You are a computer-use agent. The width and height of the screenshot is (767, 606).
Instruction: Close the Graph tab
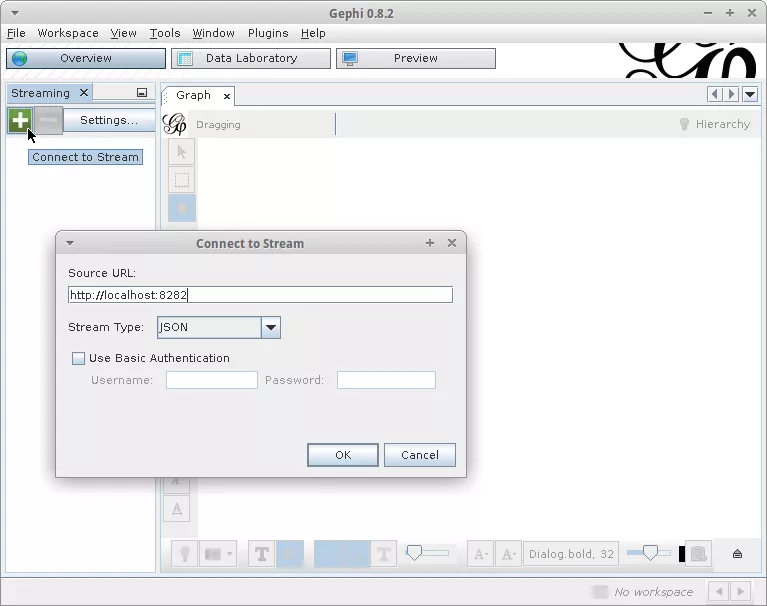226,96
